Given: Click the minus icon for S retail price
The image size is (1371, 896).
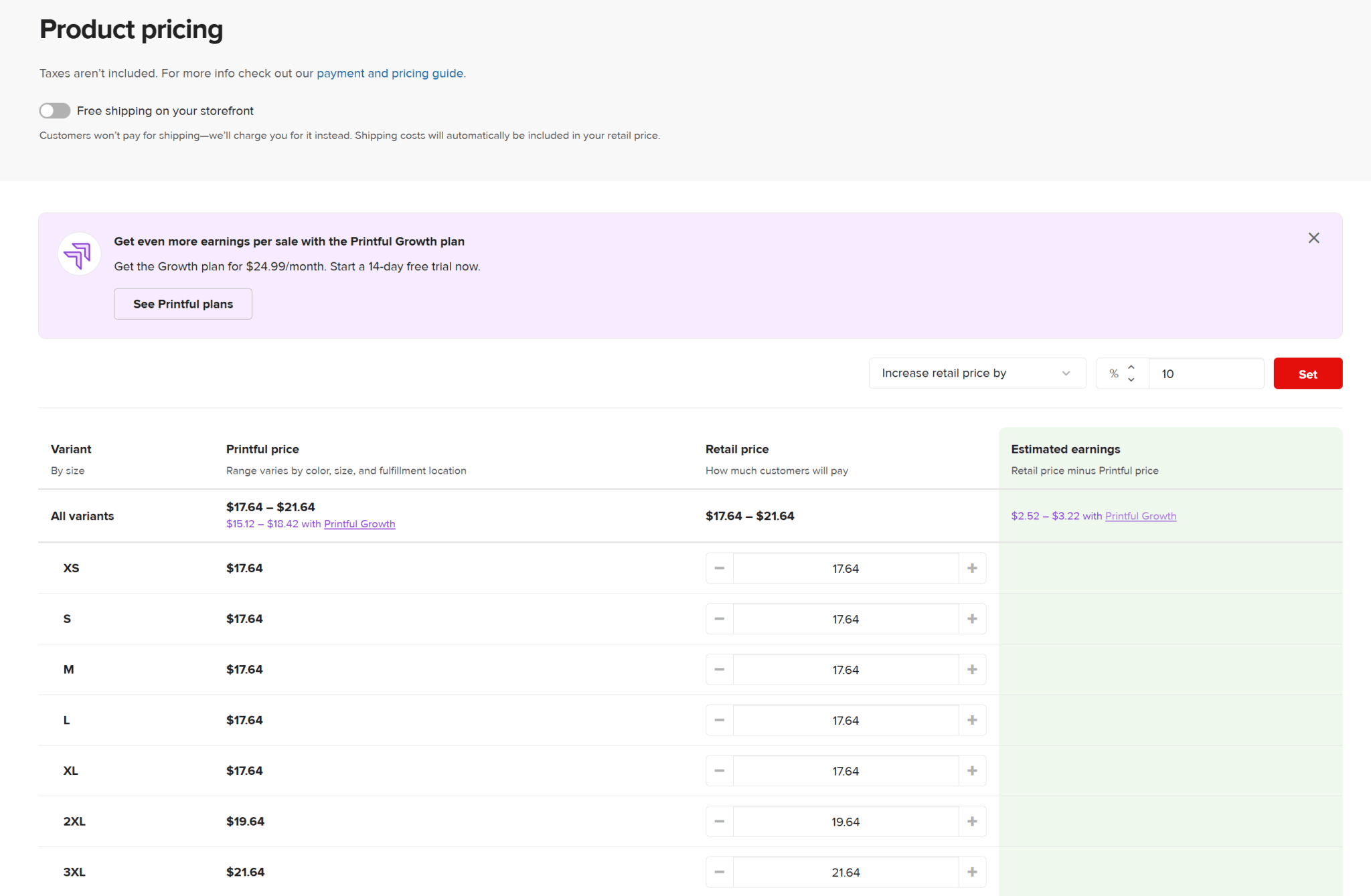Looking at the screenshot, I should coord(720,619).
